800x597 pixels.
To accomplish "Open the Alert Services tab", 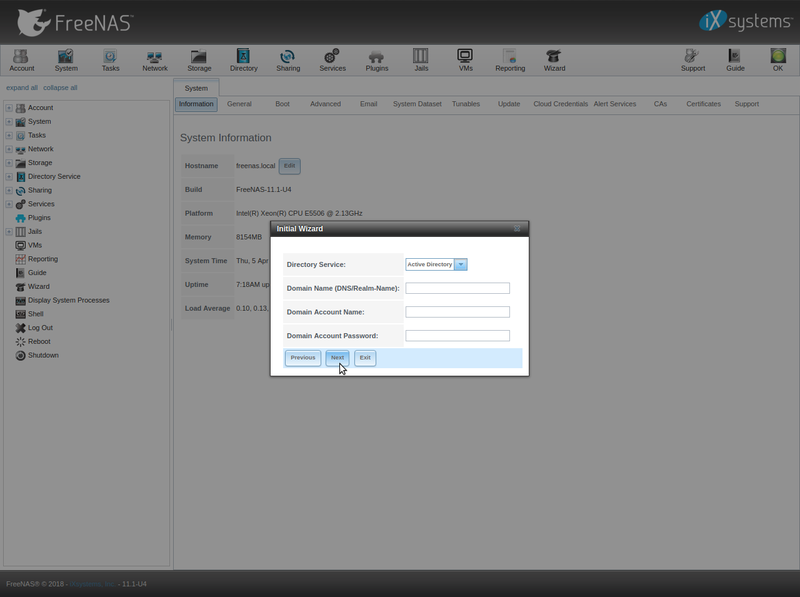I will [615, 104].
